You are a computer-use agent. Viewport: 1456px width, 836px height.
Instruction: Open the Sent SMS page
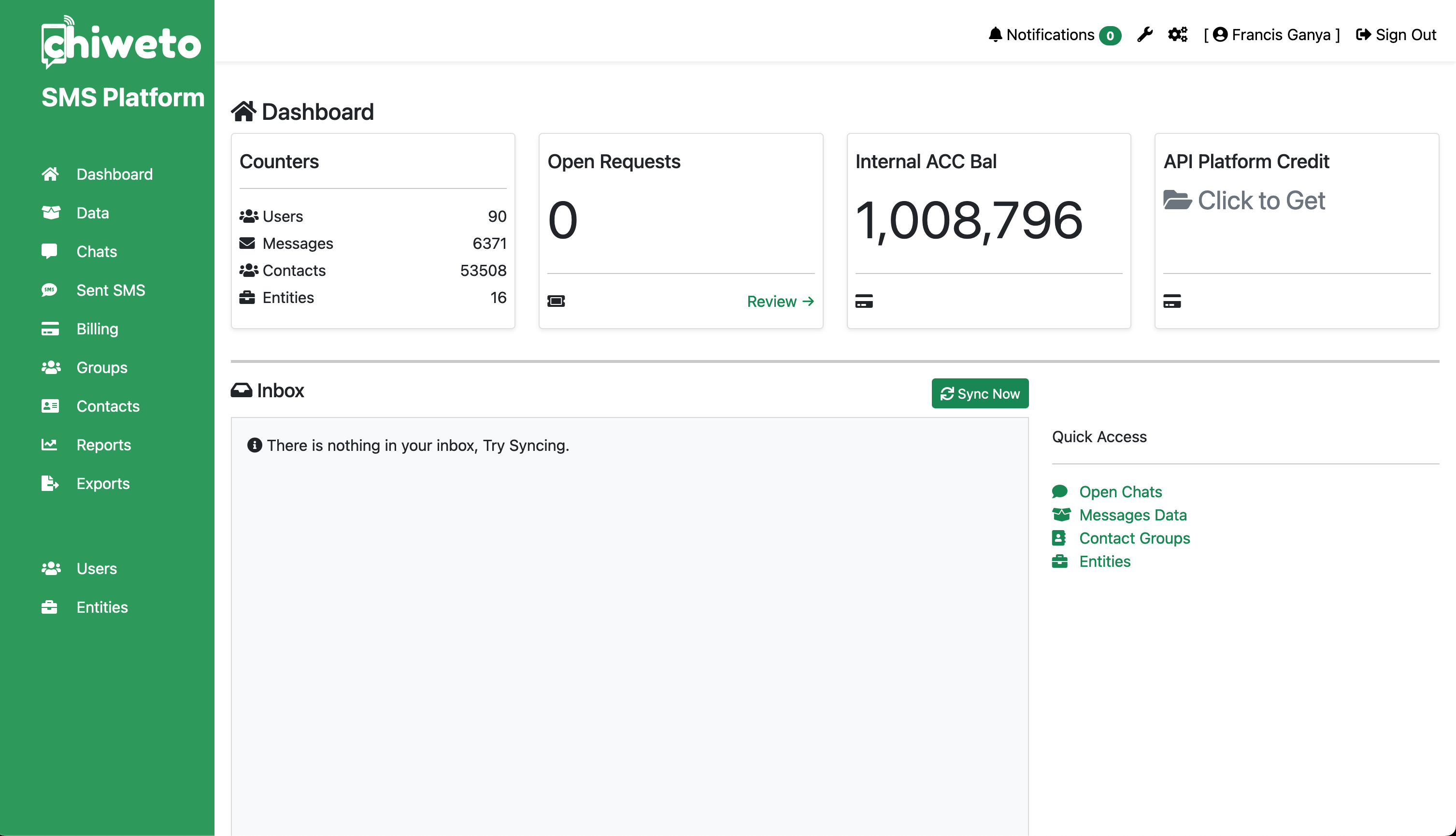pyautogui.click(x=111, y=290)
